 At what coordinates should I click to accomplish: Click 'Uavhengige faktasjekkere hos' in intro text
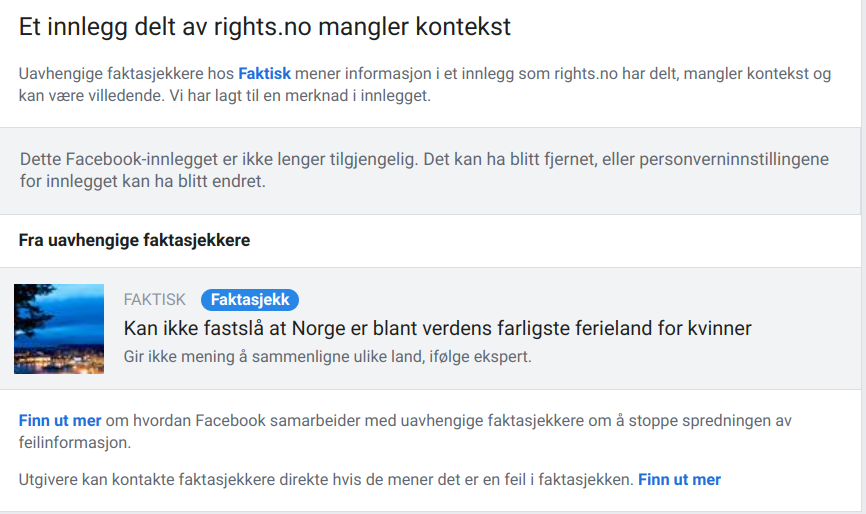pyautogui.click(x=125, y=74)
